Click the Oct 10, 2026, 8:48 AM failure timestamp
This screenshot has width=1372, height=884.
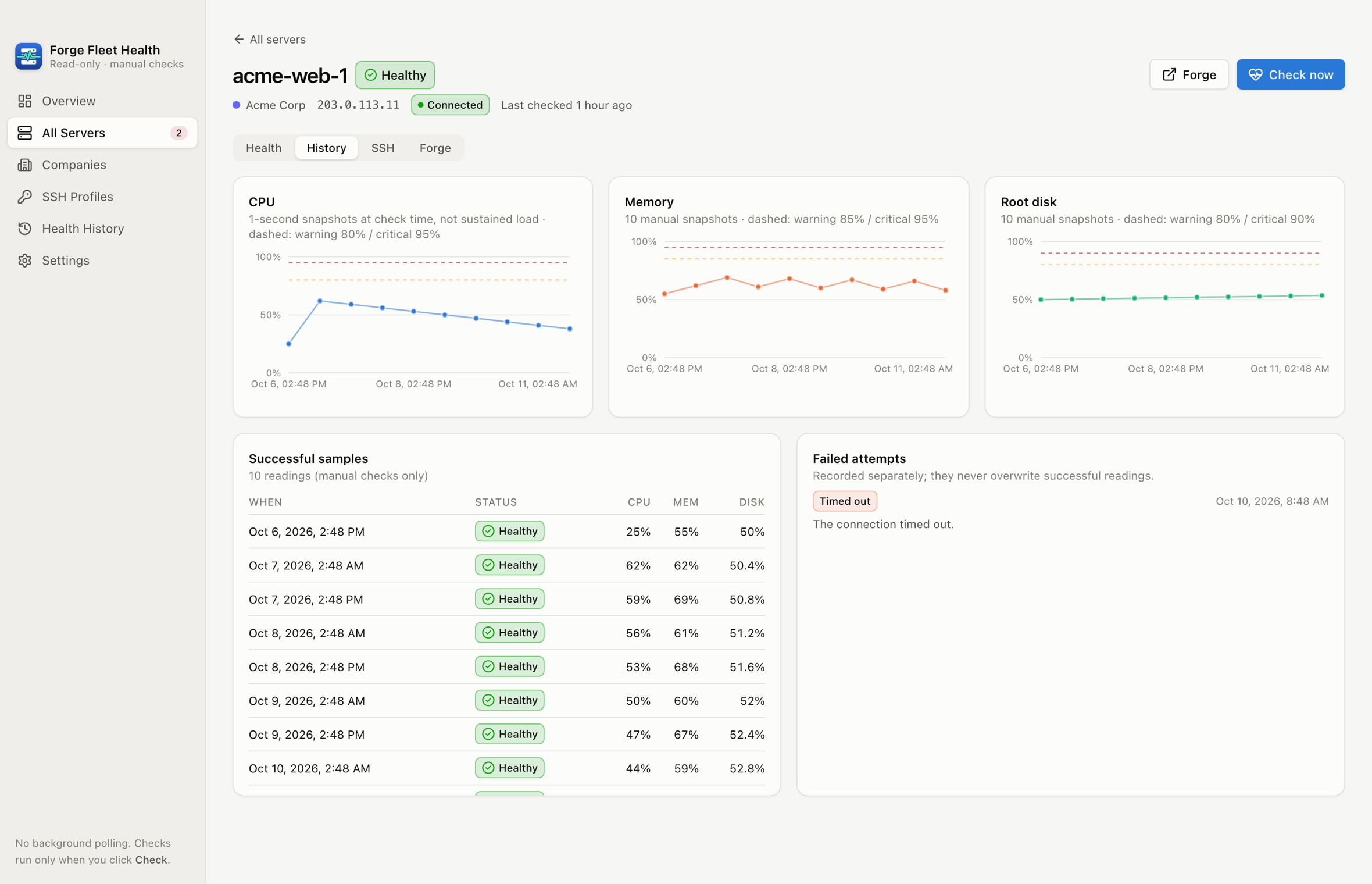1272,501
